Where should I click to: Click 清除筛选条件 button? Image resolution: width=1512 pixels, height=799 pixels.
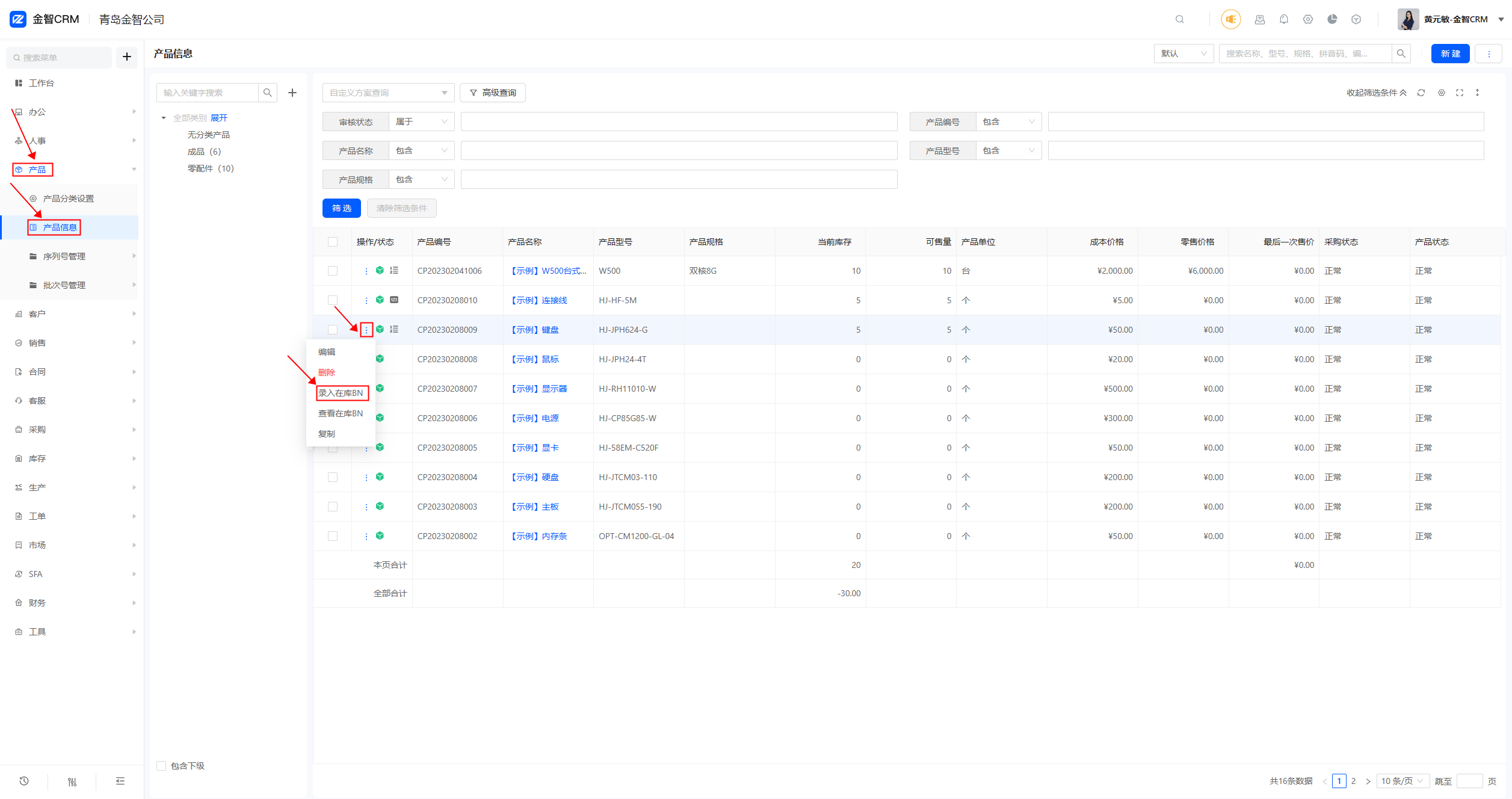(401, 208)
